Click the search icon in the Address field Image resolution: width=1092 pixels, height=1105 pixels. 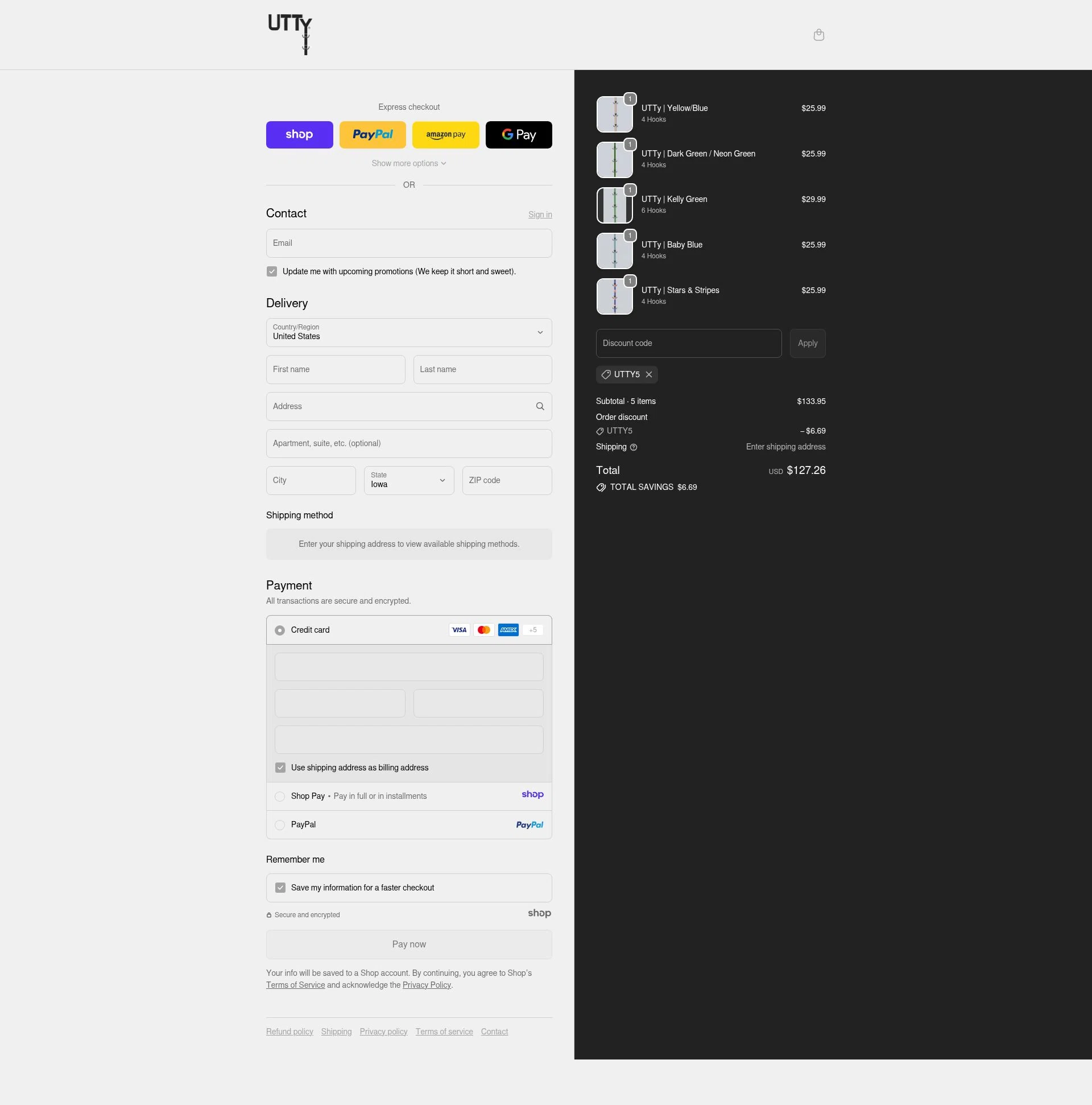click(540, 406)
